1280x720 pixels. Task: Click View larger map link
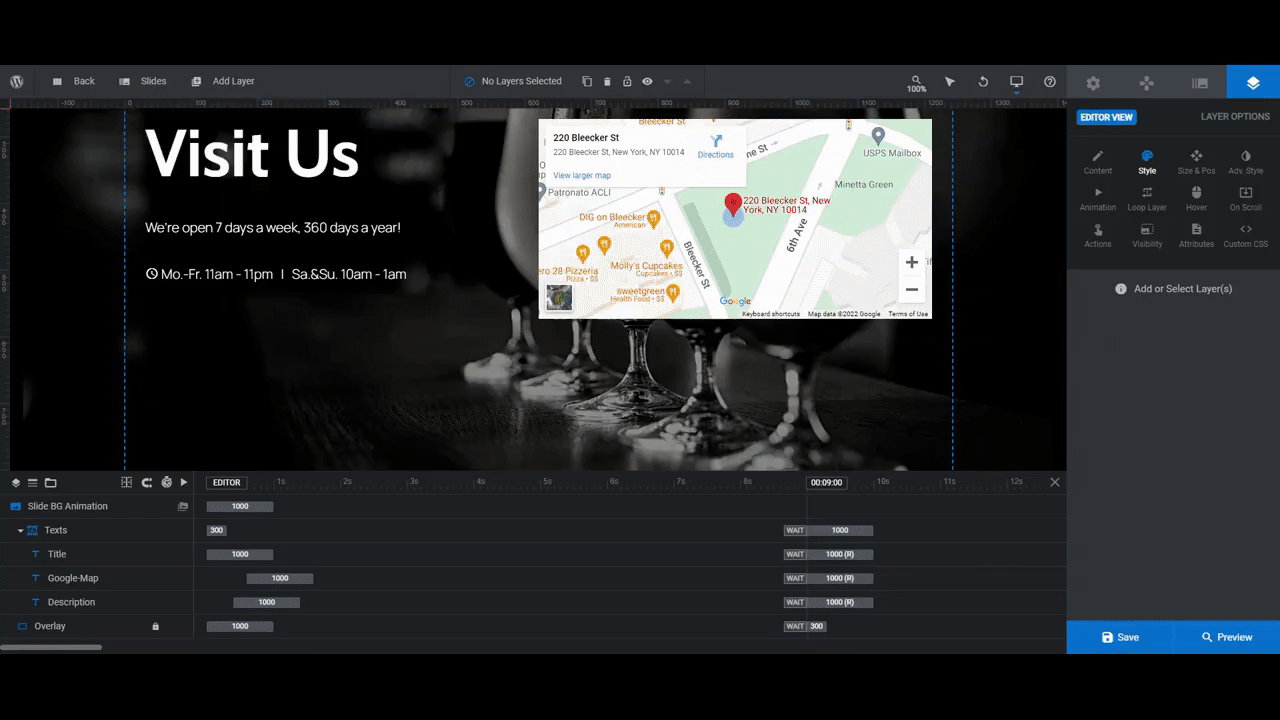[582, 175]
